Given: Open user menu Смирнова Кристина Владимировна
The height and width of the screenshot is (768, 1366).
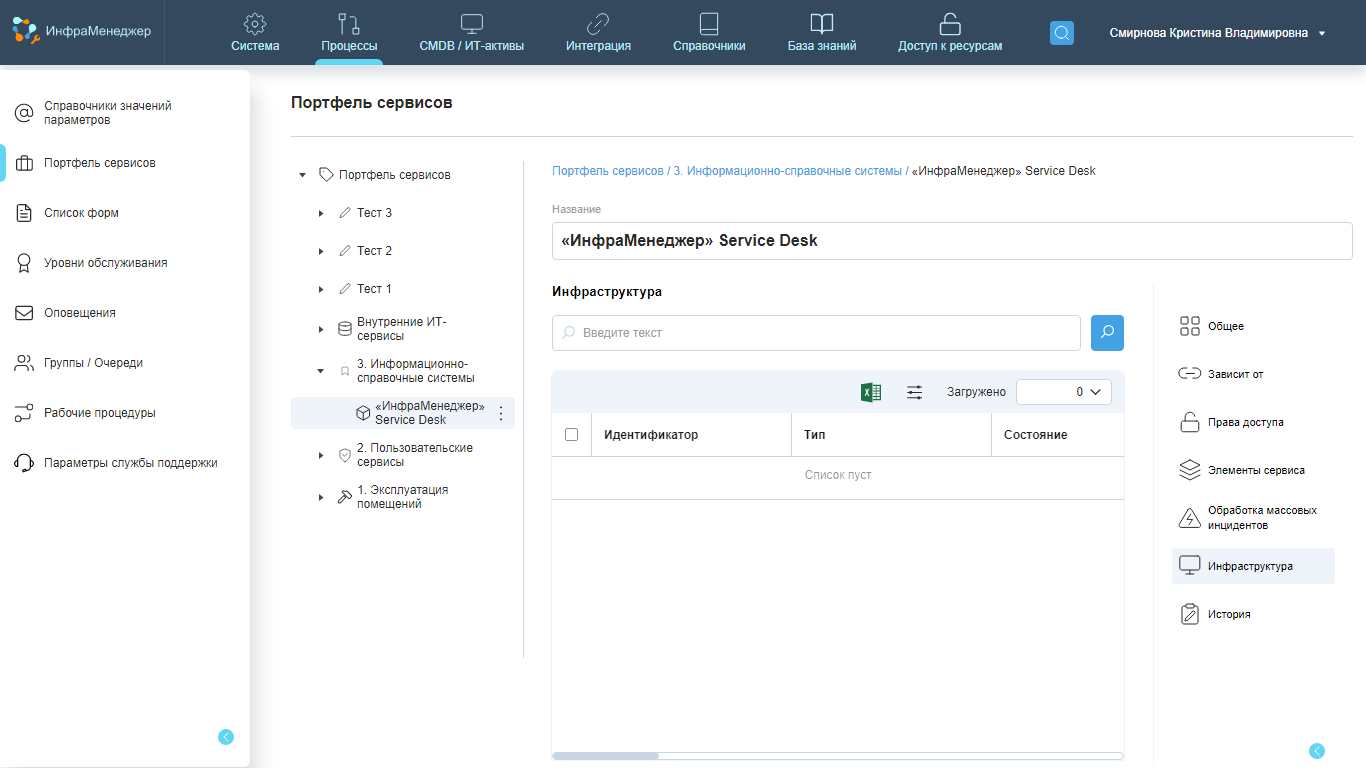Looking at the screenshot, I should 1217,33.
